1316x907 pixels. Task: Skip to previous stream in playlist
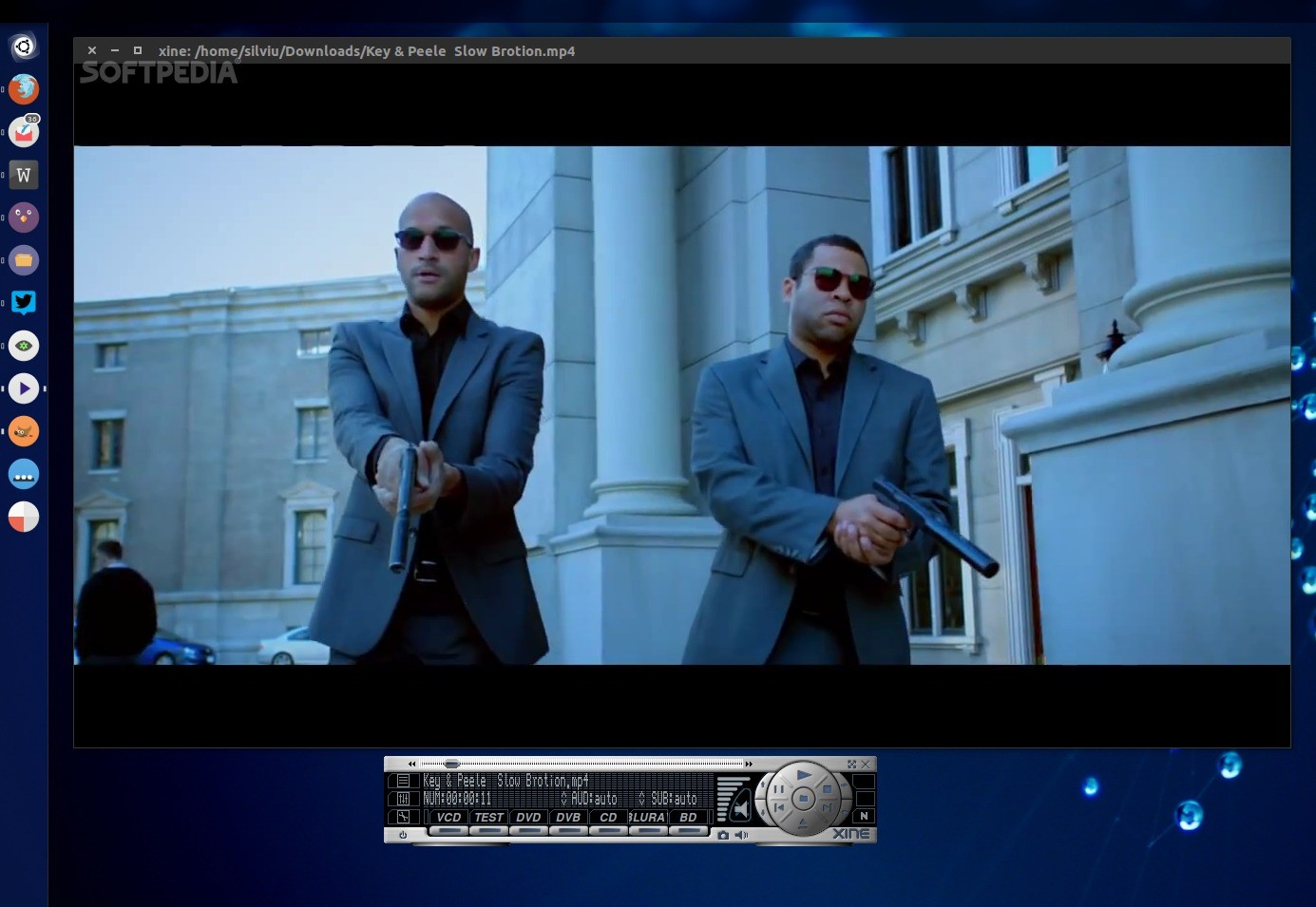tap(779, 807)
